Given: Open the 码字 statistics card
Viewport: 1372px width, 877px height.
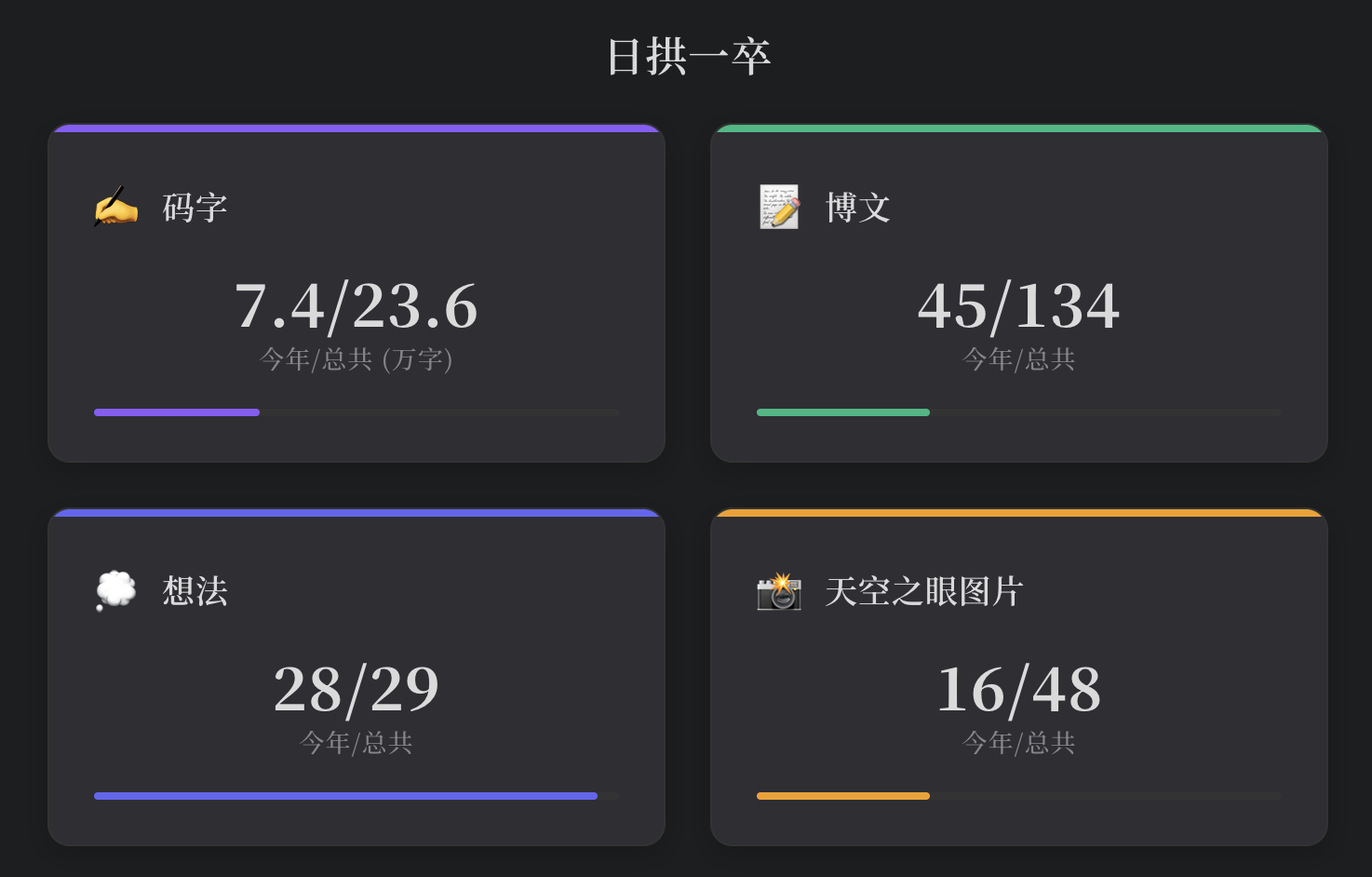Looking at the screenshot, I should tap(356, 293).
